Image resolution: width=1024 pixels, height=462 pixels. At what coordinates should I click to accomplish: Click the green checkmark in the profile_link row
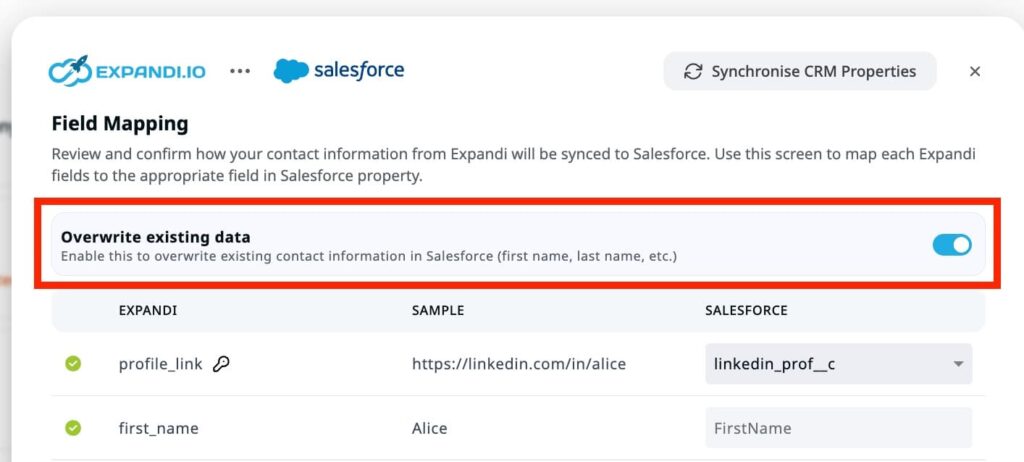coord(73,364)
